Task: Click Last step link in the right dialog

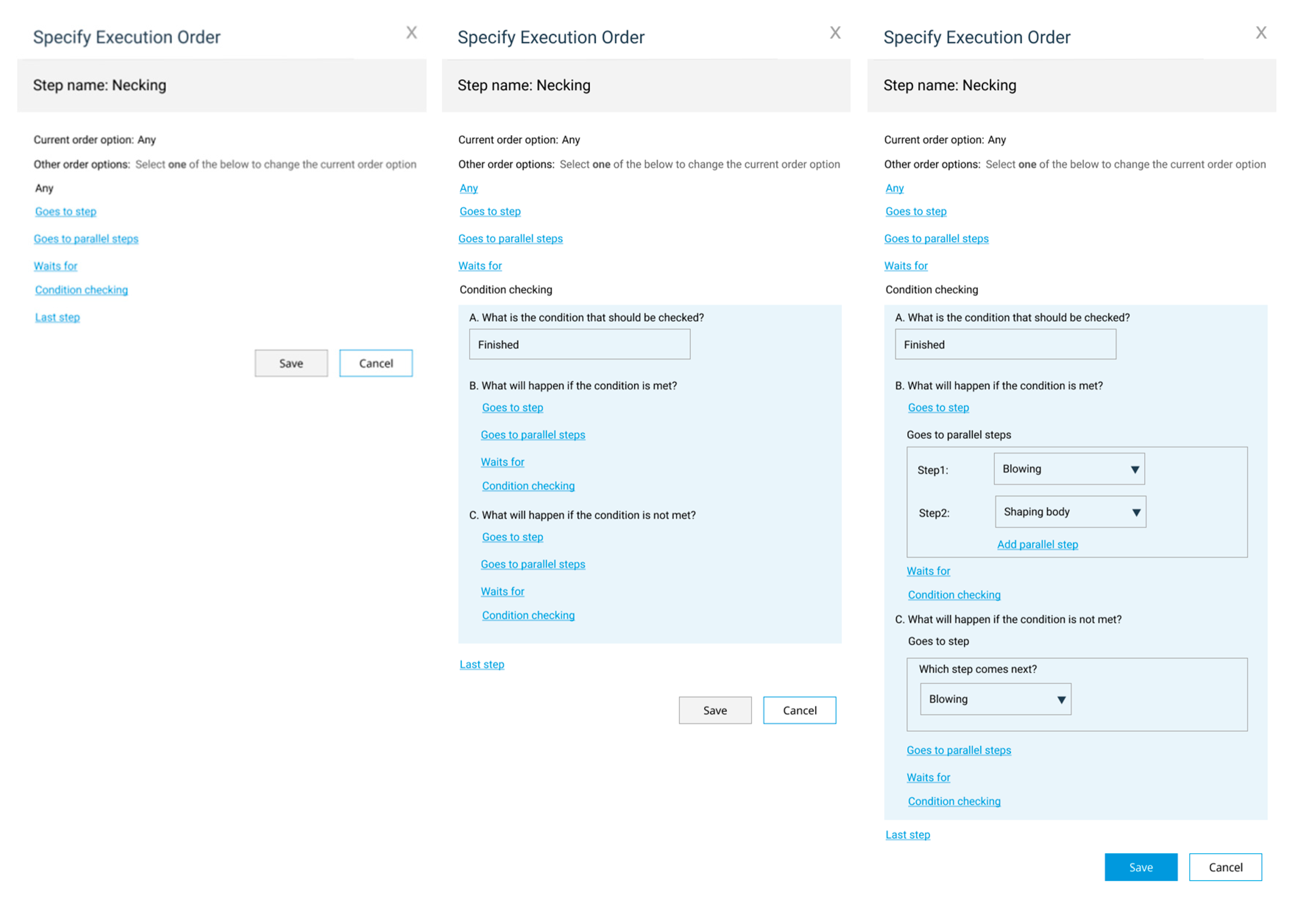Action: [x=907, y=834]
